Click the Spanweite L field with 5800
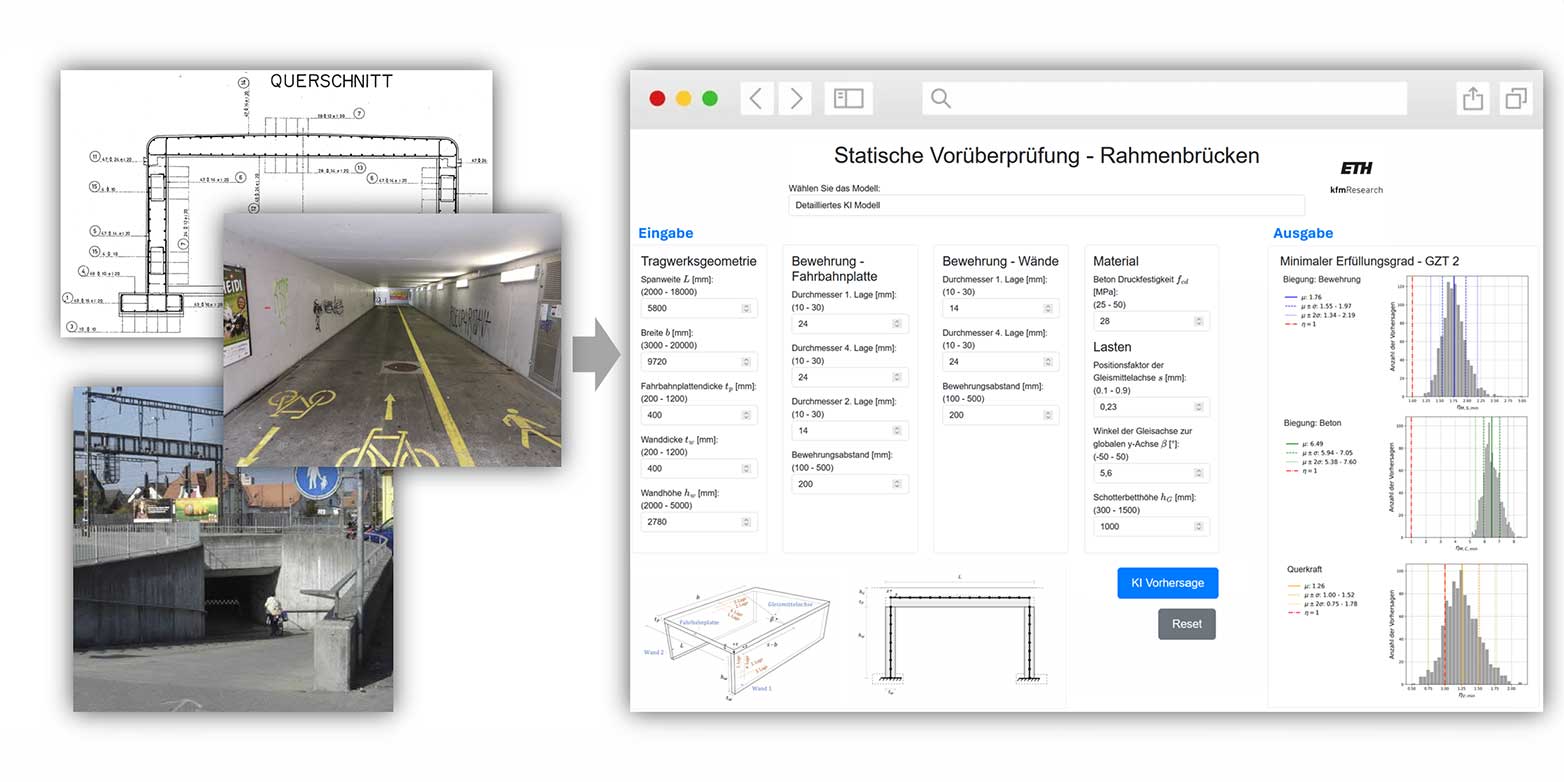The width and height of the screenshot is (1564, 782). pos(699,309)
